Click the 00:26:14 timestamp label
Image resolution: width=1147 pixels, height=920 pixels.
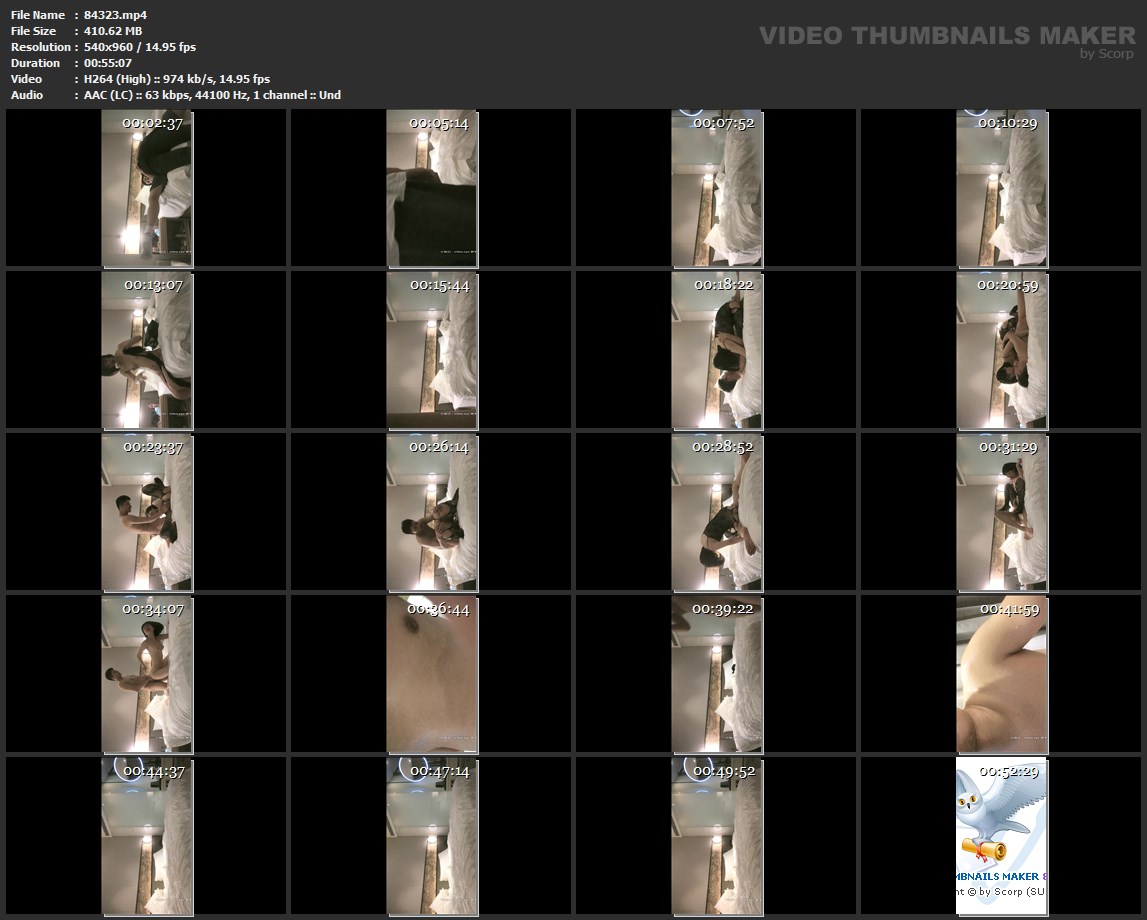point(438,447)
